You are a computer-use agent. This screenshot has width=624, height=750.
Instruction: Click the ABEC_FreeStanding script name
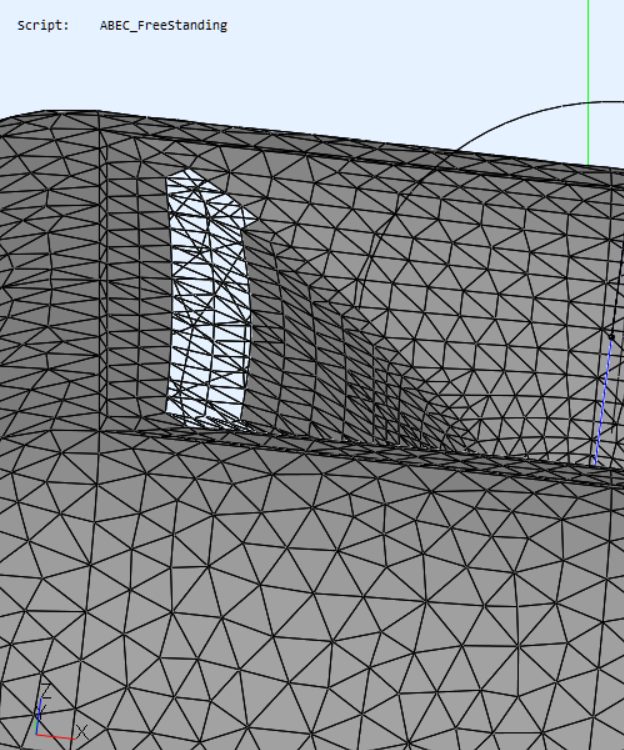[x=164, y=25]
